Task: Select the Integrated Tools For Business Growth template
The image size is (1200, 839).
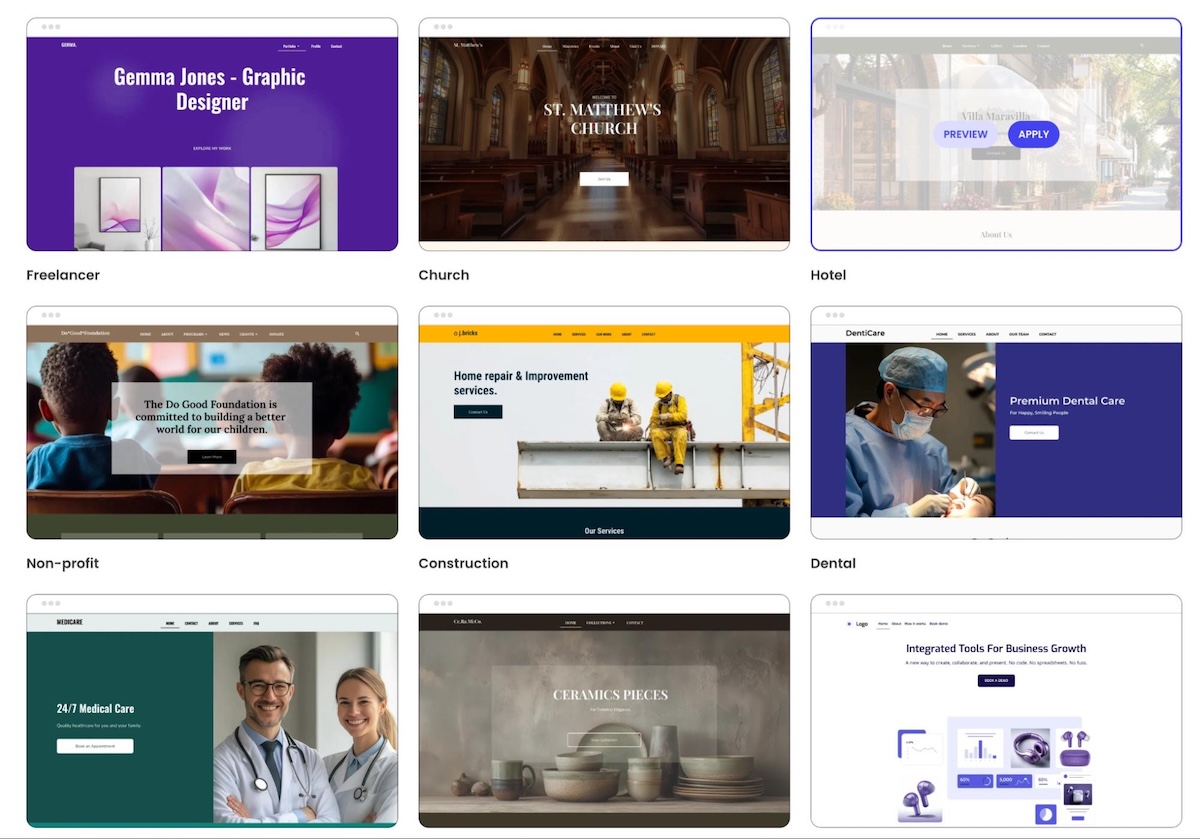Action: pyautogui.click(x=996, y=711)
